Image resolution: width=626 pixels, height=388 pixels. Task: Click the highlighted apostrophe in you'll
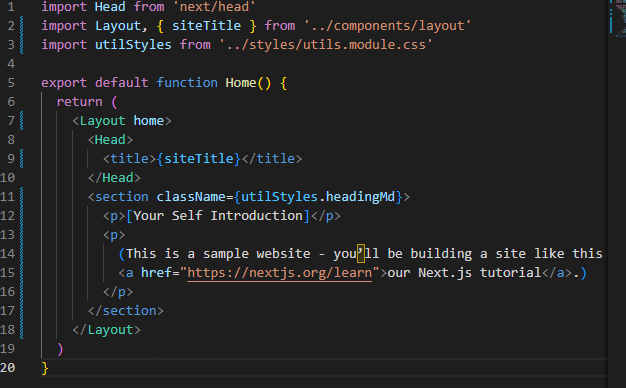click(361, 253)
